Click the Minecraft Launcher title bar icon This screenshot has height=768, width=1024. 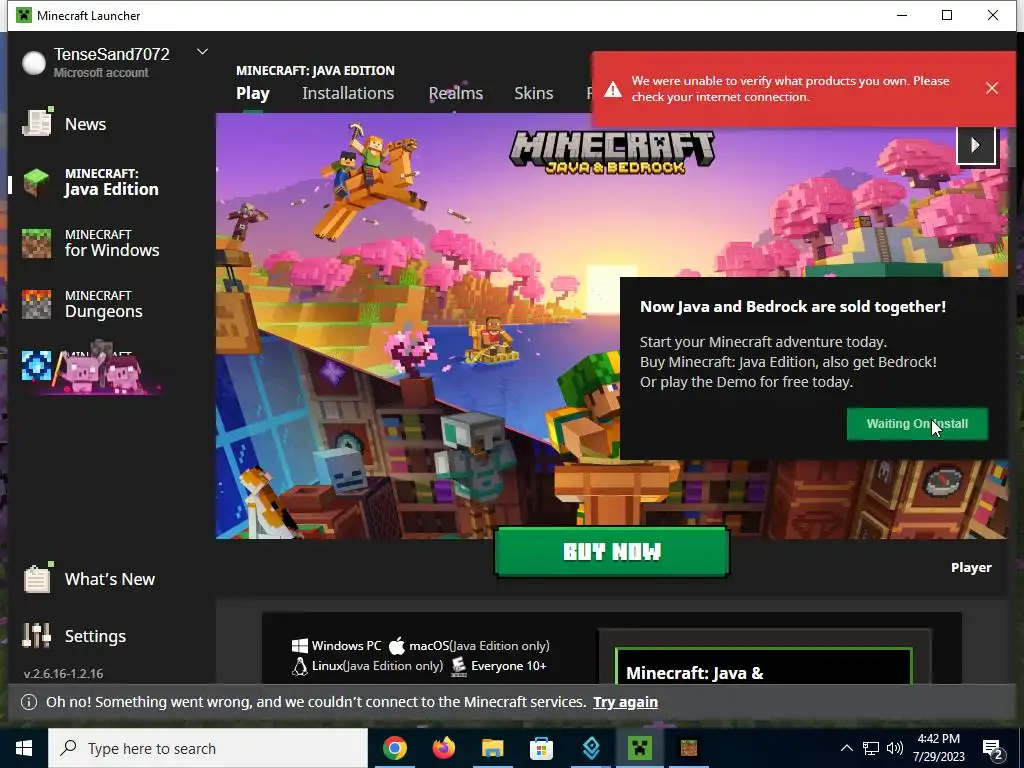click(24, 15)
